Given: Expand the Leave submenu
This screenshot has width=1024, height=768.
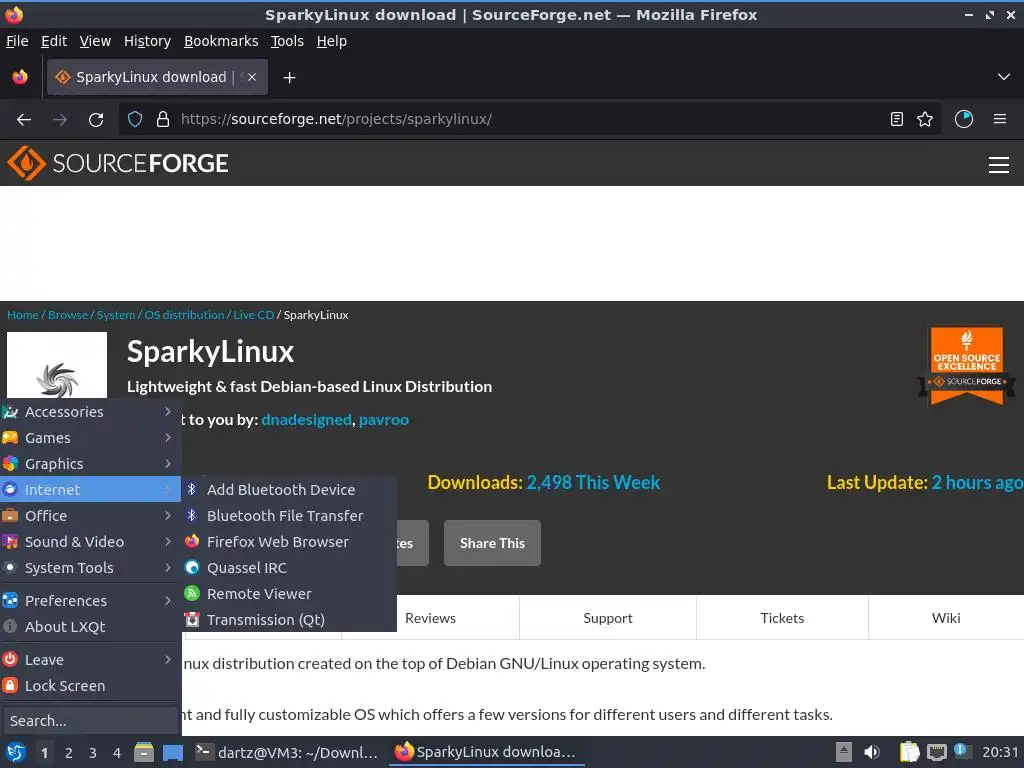Looking at the screenshot, I should (90, 660).
